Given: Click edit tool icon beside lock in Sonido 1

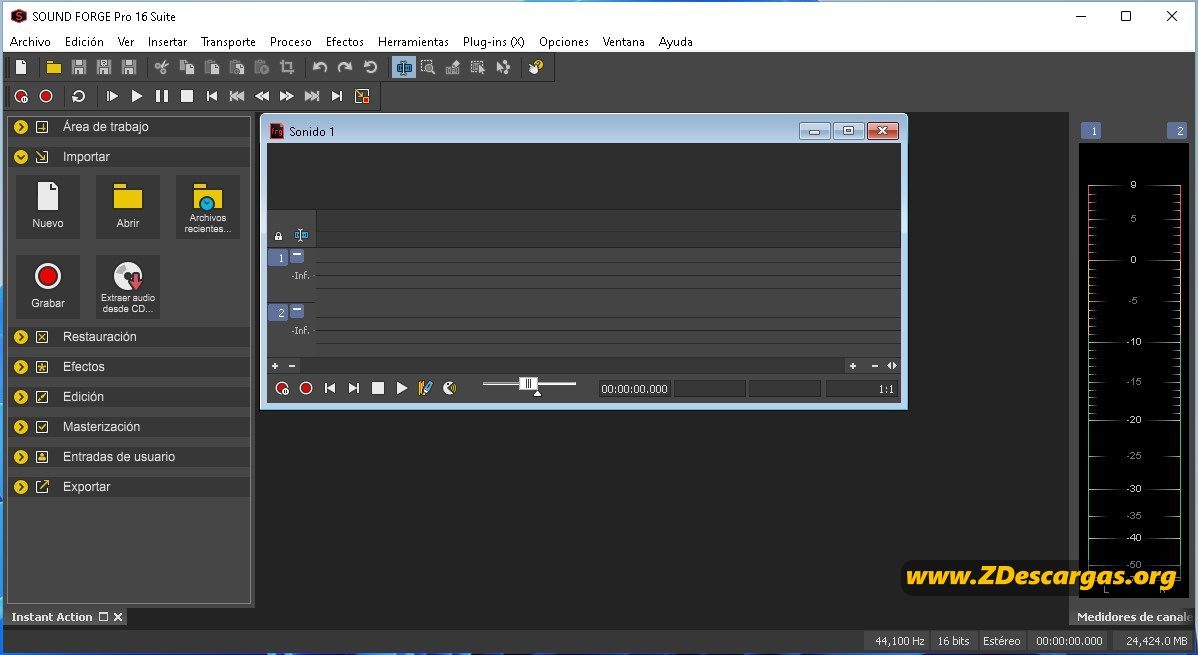Looking at the screenshot, I should pos(301,235).
